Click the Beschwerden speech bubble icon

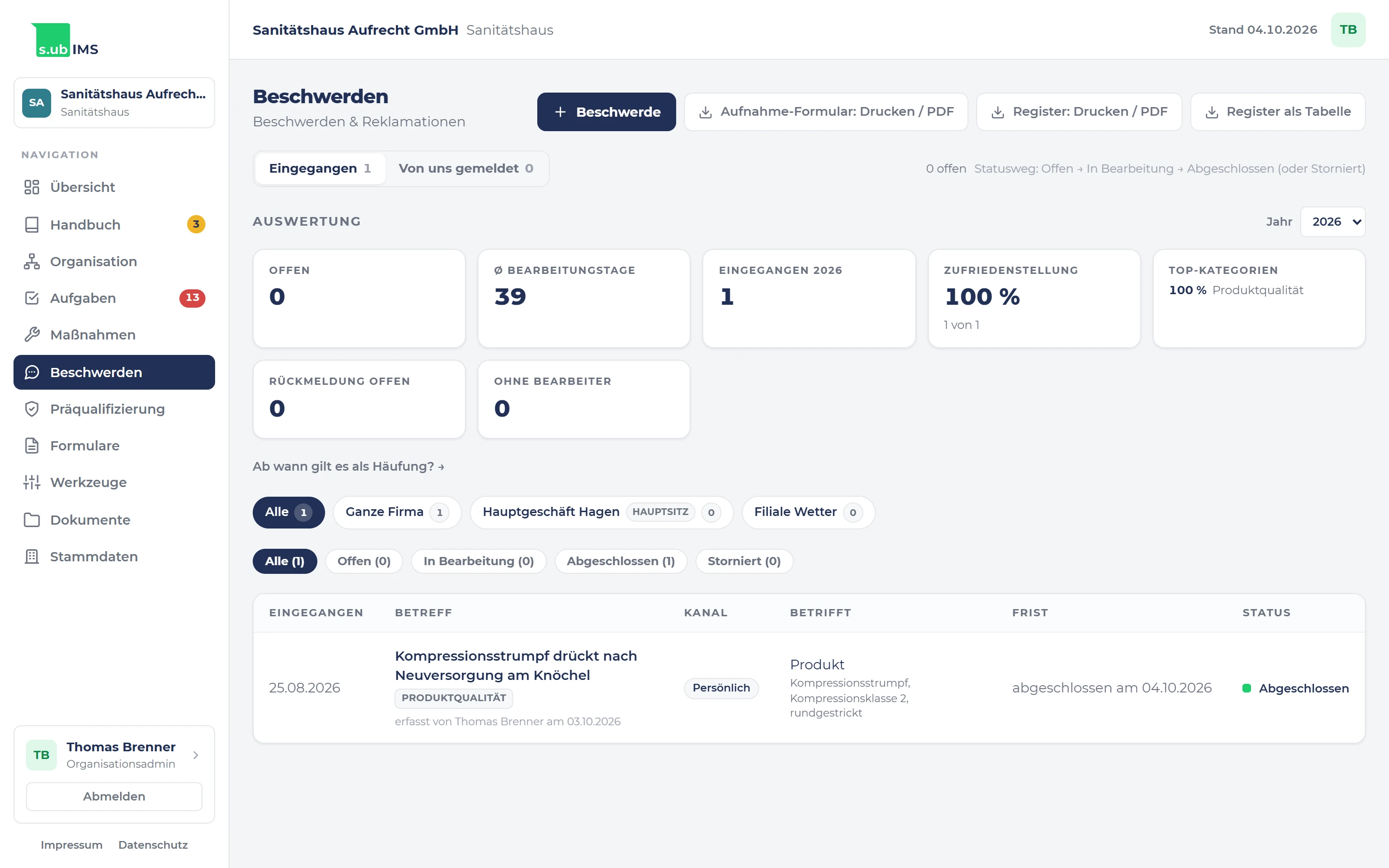31,372
